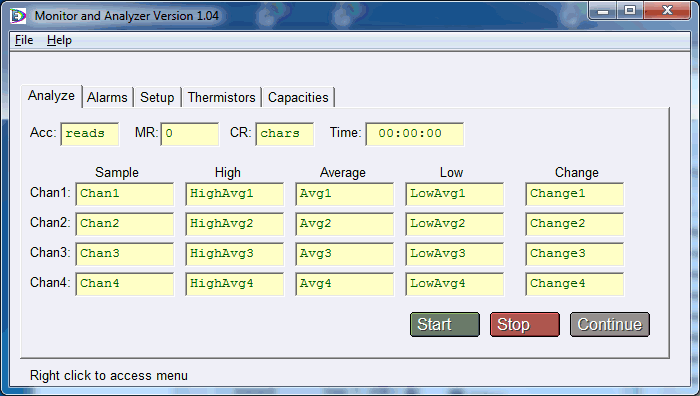Select the Analyze tab
The height and width of the screenshot is (396, 700).
point(51,96)
